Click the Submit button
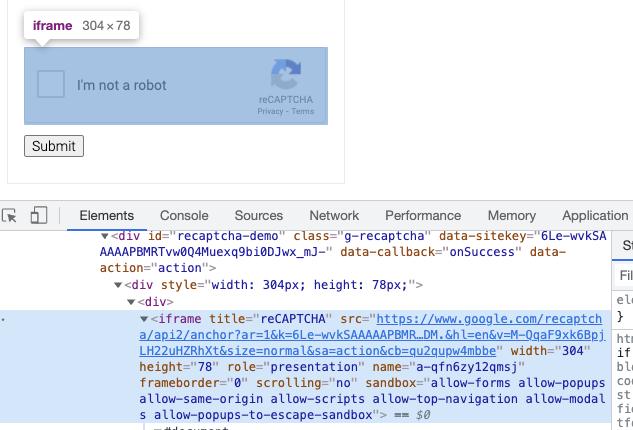This screenshot has height=430, width=633. [x=54, y=146]
